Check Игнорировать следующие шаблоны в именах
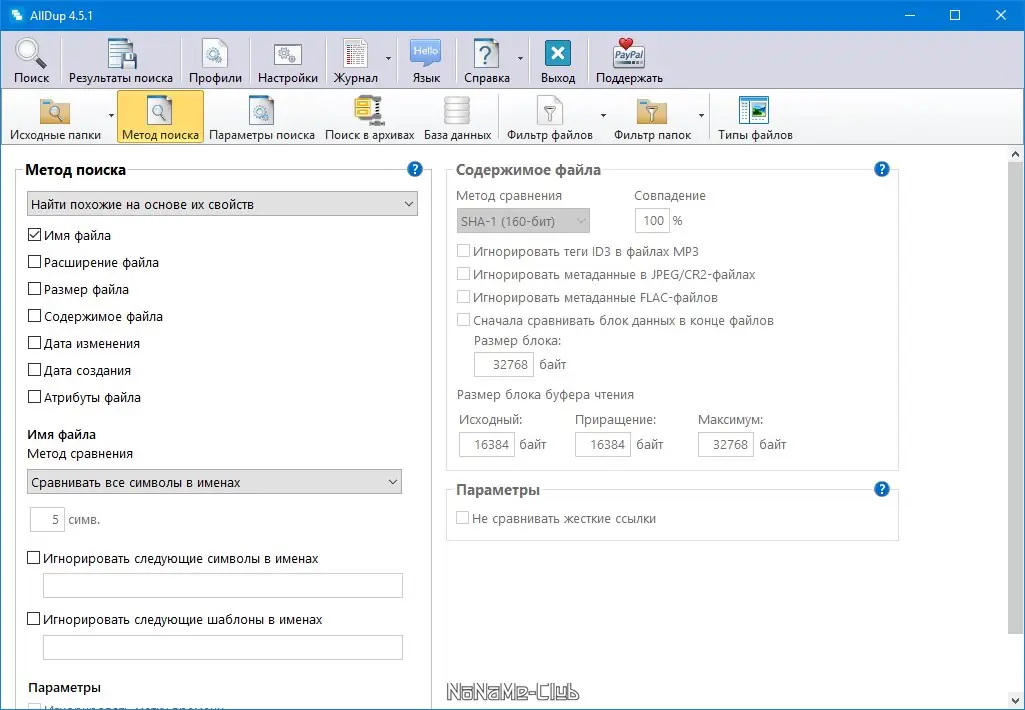 click(33, 618)
